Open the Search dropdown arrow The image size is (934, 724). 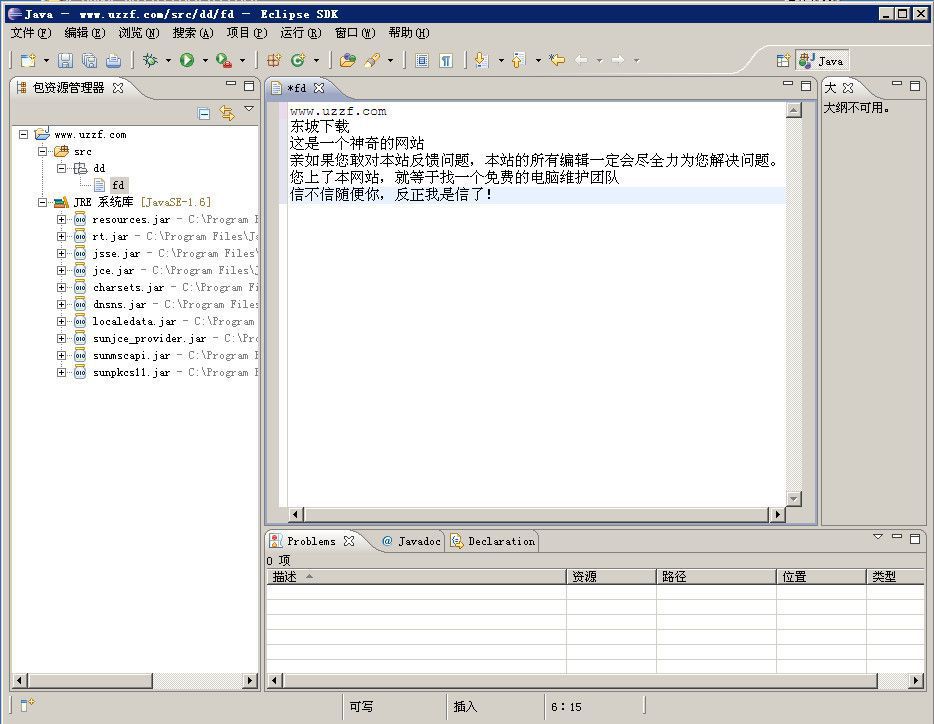coord(390,60)
